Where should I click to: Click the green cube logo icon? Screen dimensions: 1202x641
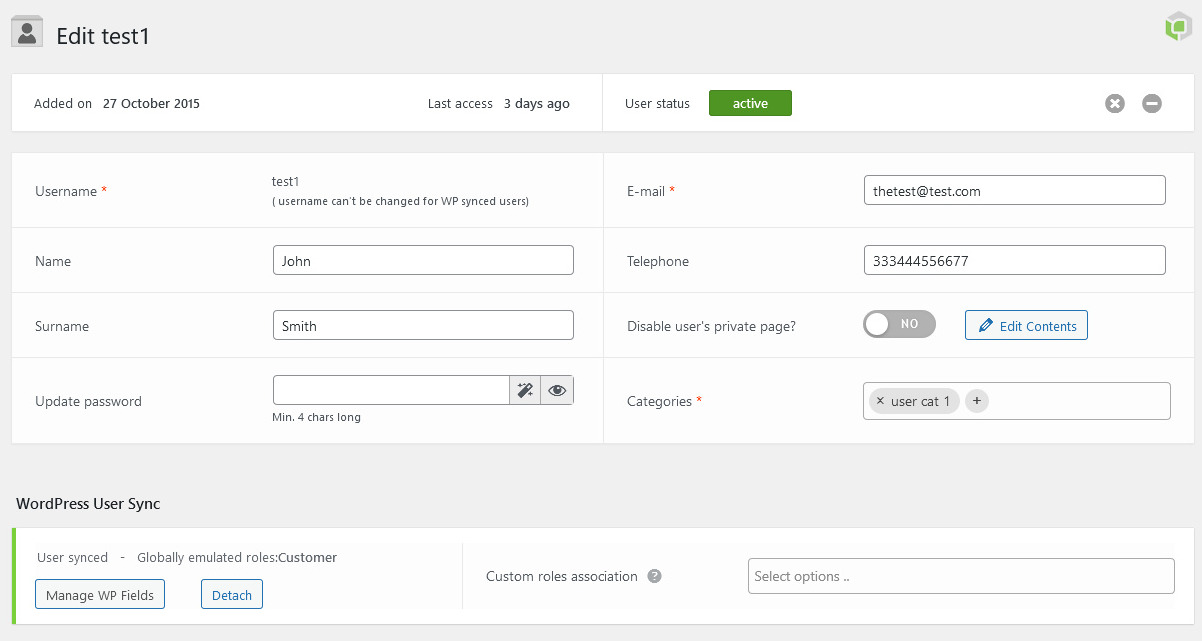1178,27
